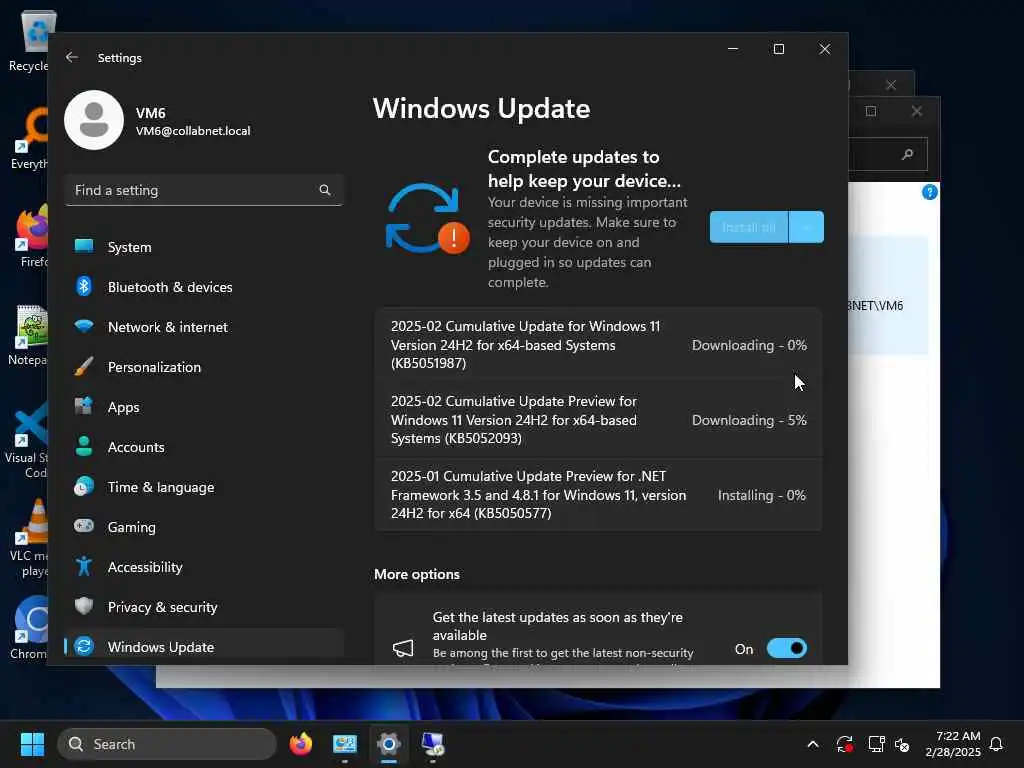1024x768 pixels.
Task: Open Accessibility settings
Action: [x=204, y=567]
